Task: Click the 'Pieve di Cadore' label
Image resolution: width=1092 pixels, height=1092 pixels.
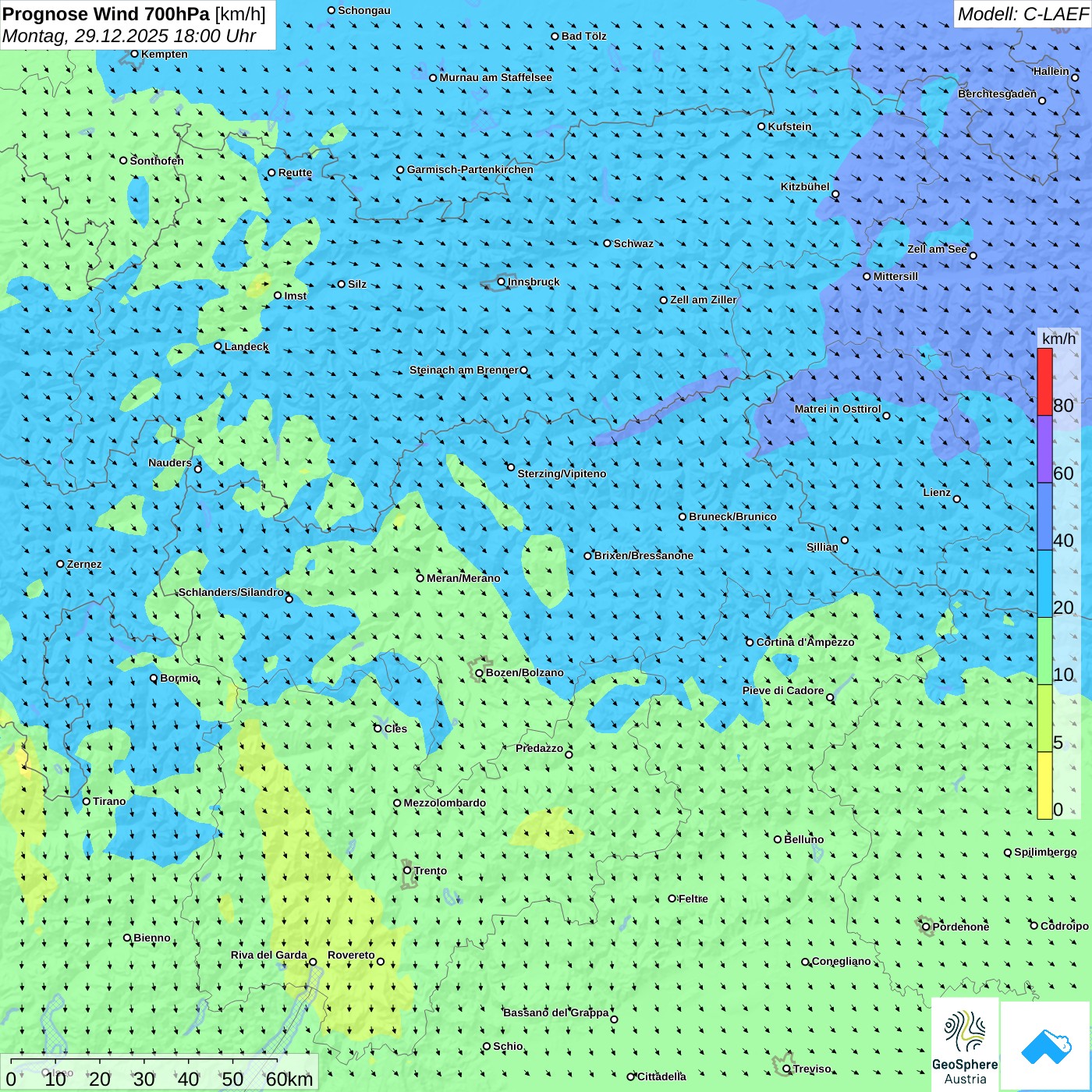Action: click(783, 690)
